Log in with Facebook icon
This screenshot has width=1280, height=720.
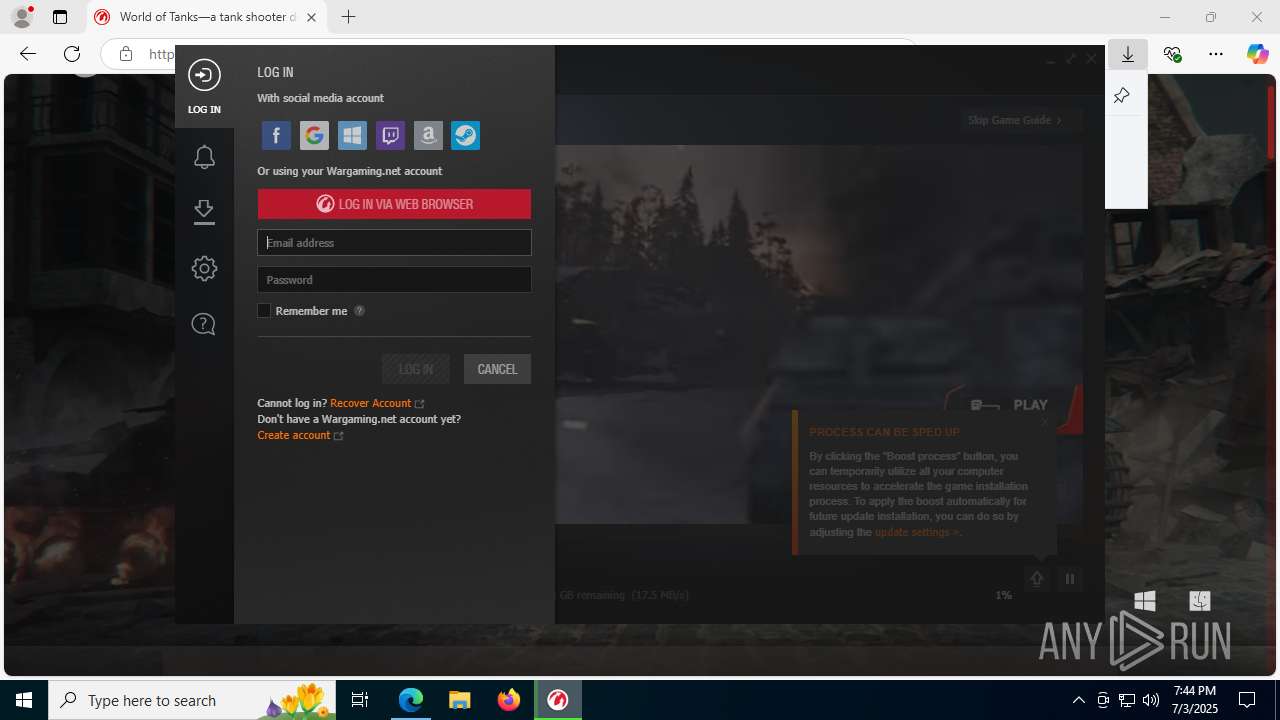[x=276, y=135]
